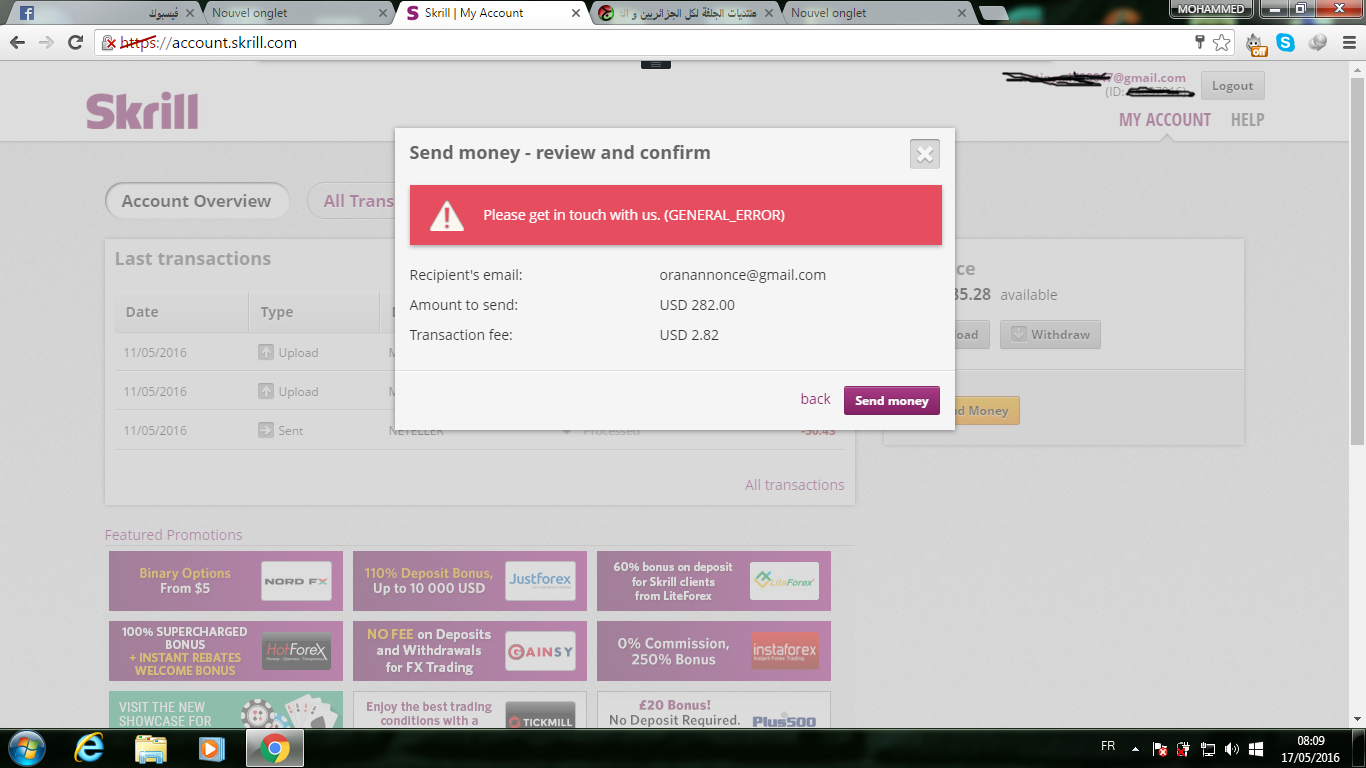Open Gainsy no fee promotion
Image resolution: width=1366 pixels, height=768 pixels.
coord(470,651)
